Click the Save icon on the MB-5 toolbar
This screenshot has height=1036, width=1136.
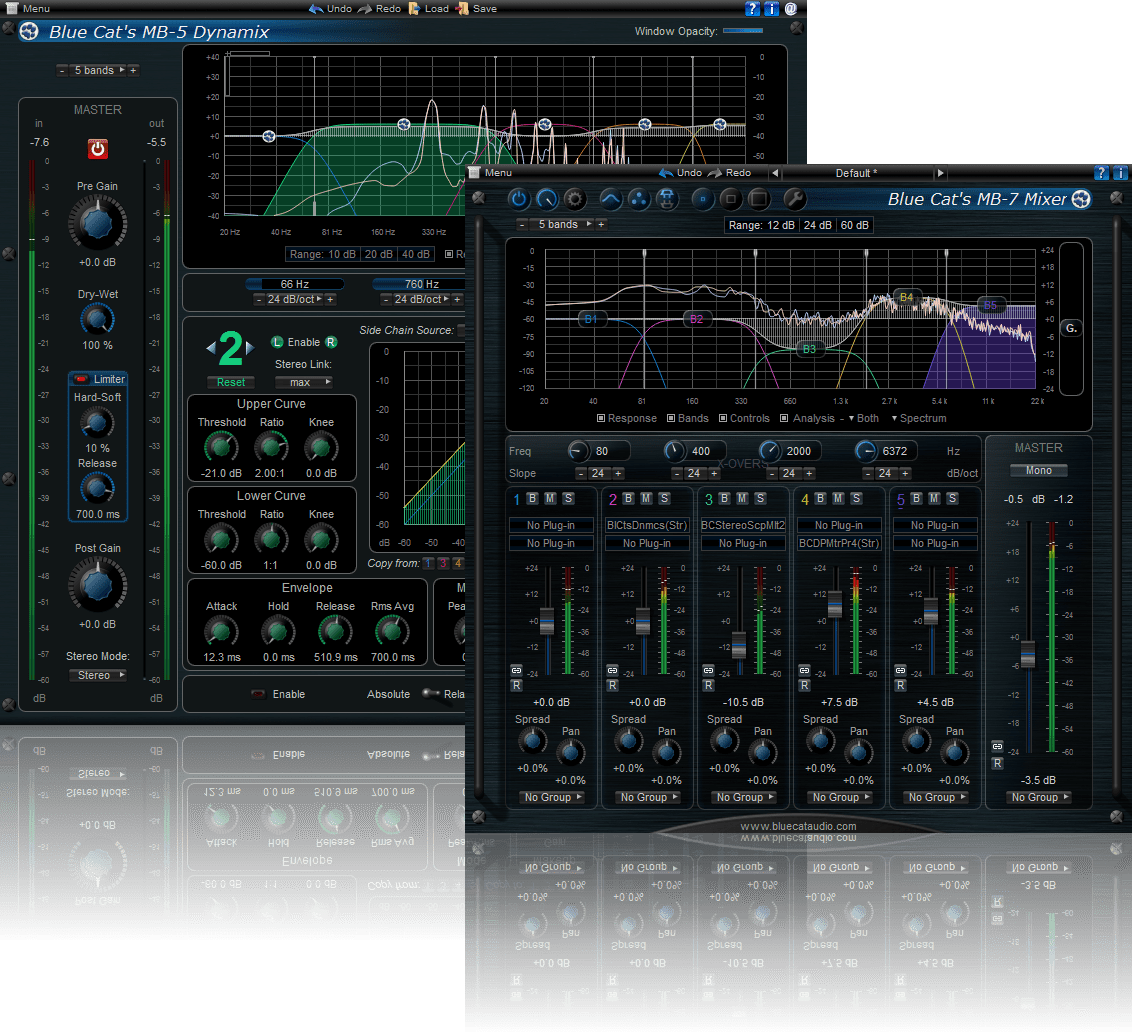click(x=462, y=8)
